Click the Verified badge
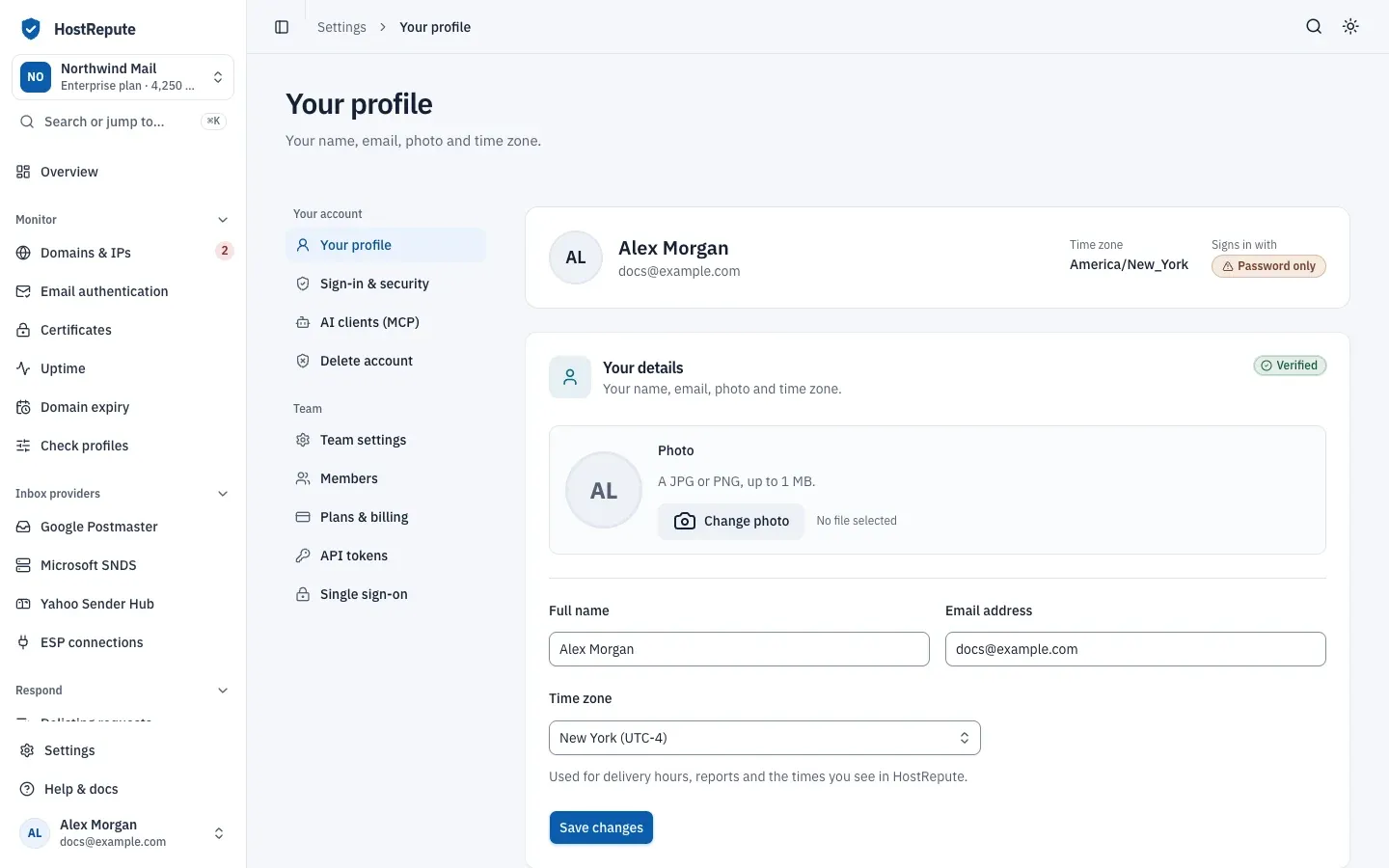1389x868 pixels. click(x=1290, y=366)
